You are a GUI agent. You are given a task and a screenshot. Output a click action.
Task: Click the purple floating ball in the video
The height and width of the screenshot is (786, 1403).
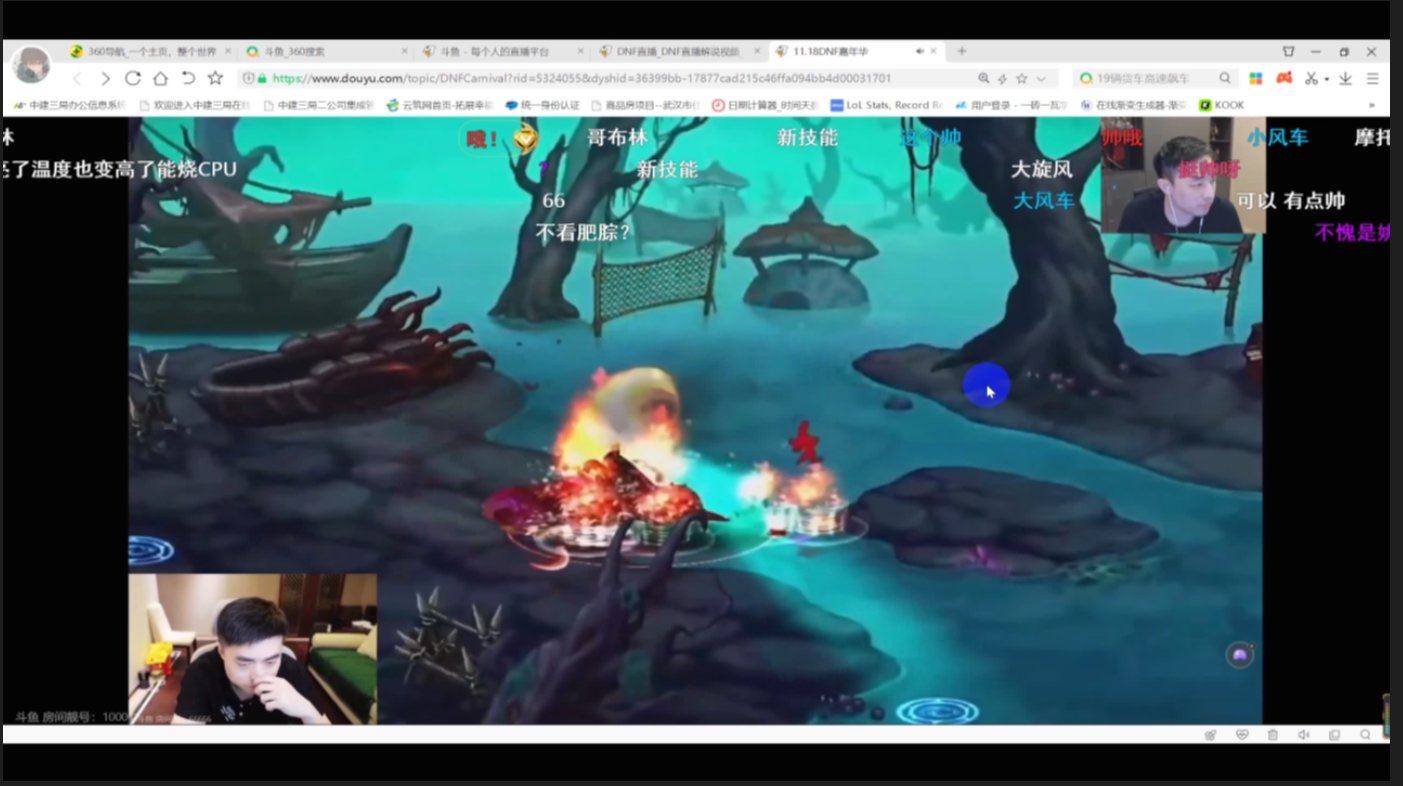click(1240, 655)
